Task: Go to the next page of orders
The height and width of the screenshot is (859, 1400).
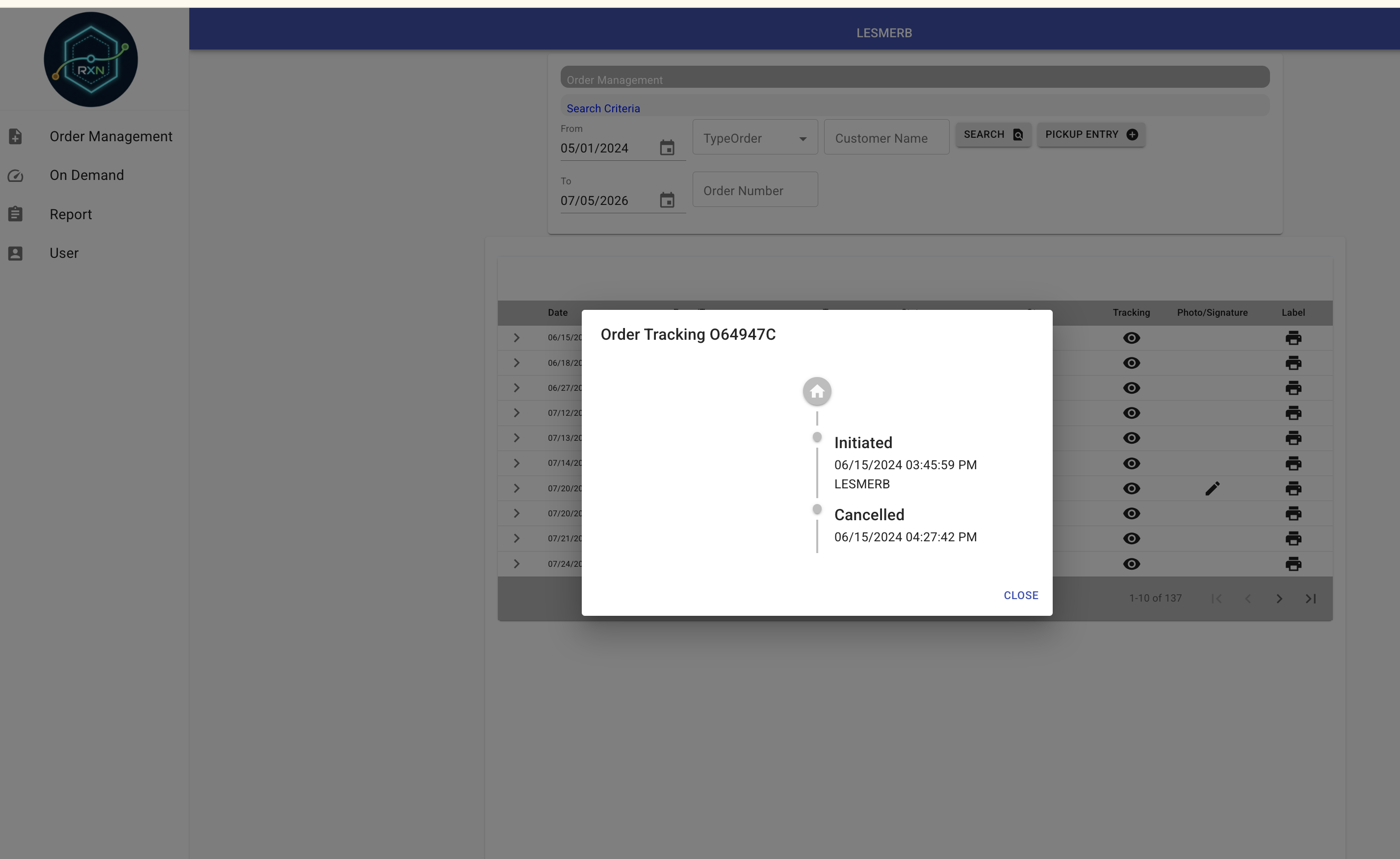Action: [x=1279, y=599]
